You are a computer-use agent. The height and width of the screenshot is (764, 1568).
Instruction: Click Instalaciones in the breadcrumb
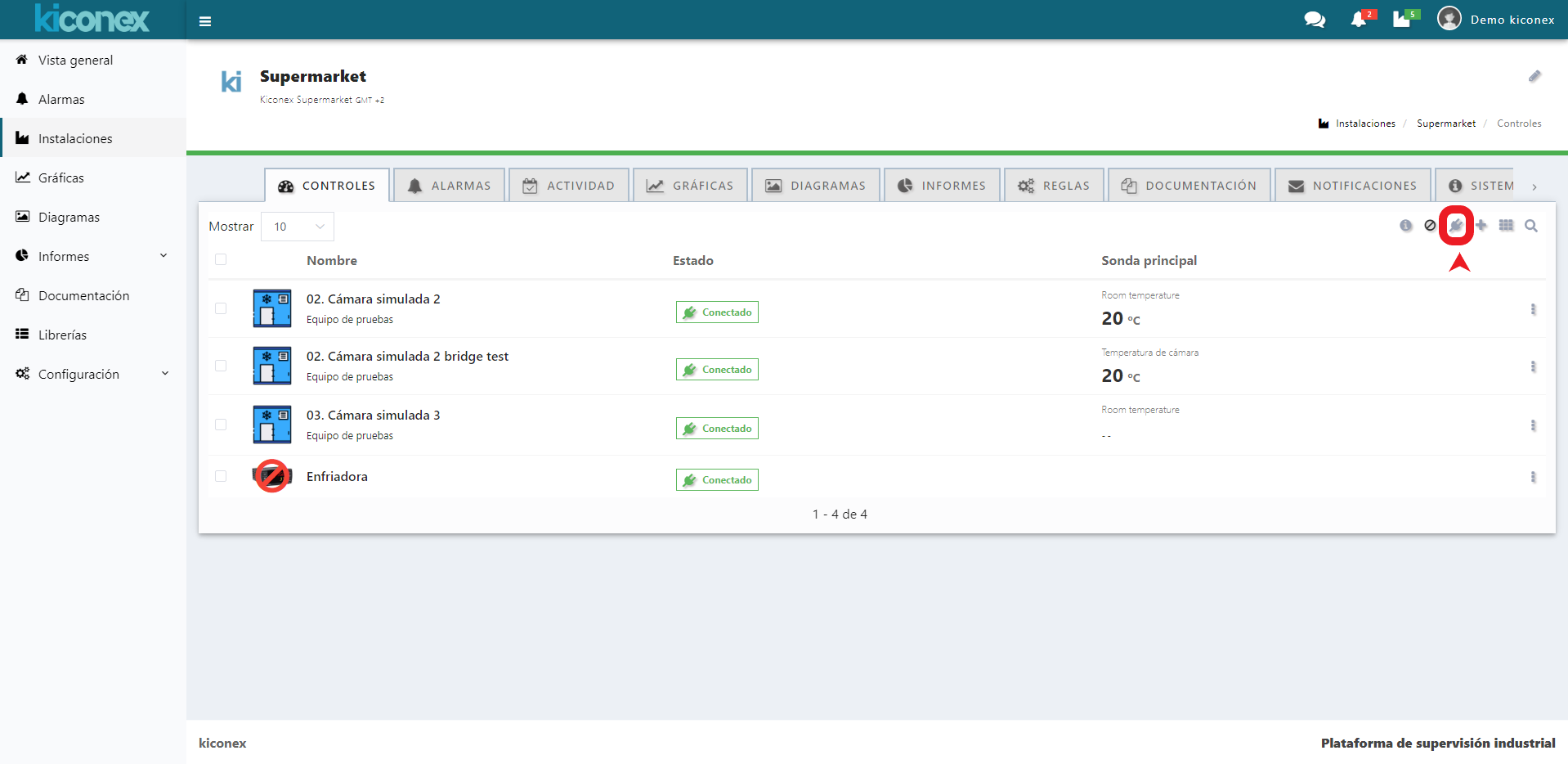click(1364, 124)
